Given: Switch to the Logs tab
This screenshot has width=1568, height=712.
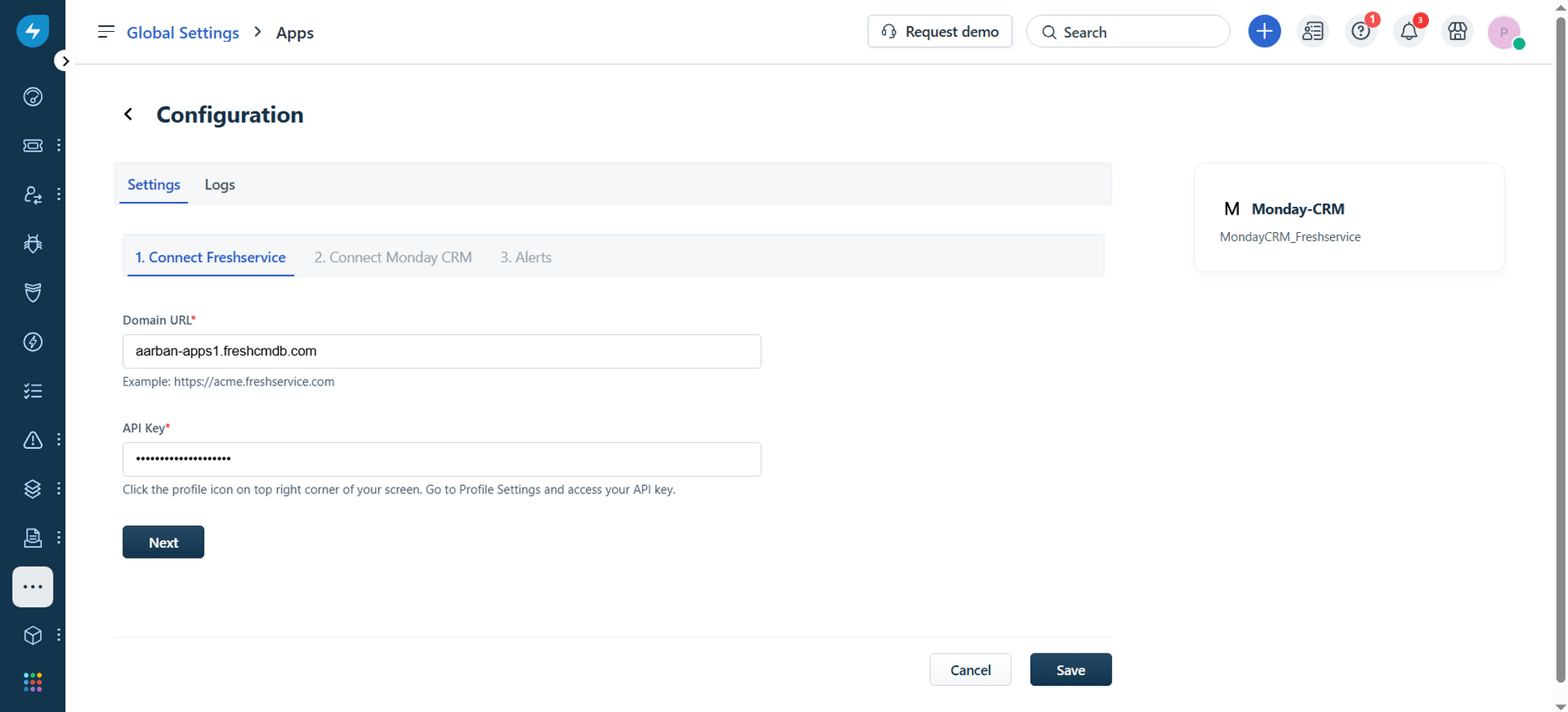Looking at the screenshot, I should pos(219,185).
